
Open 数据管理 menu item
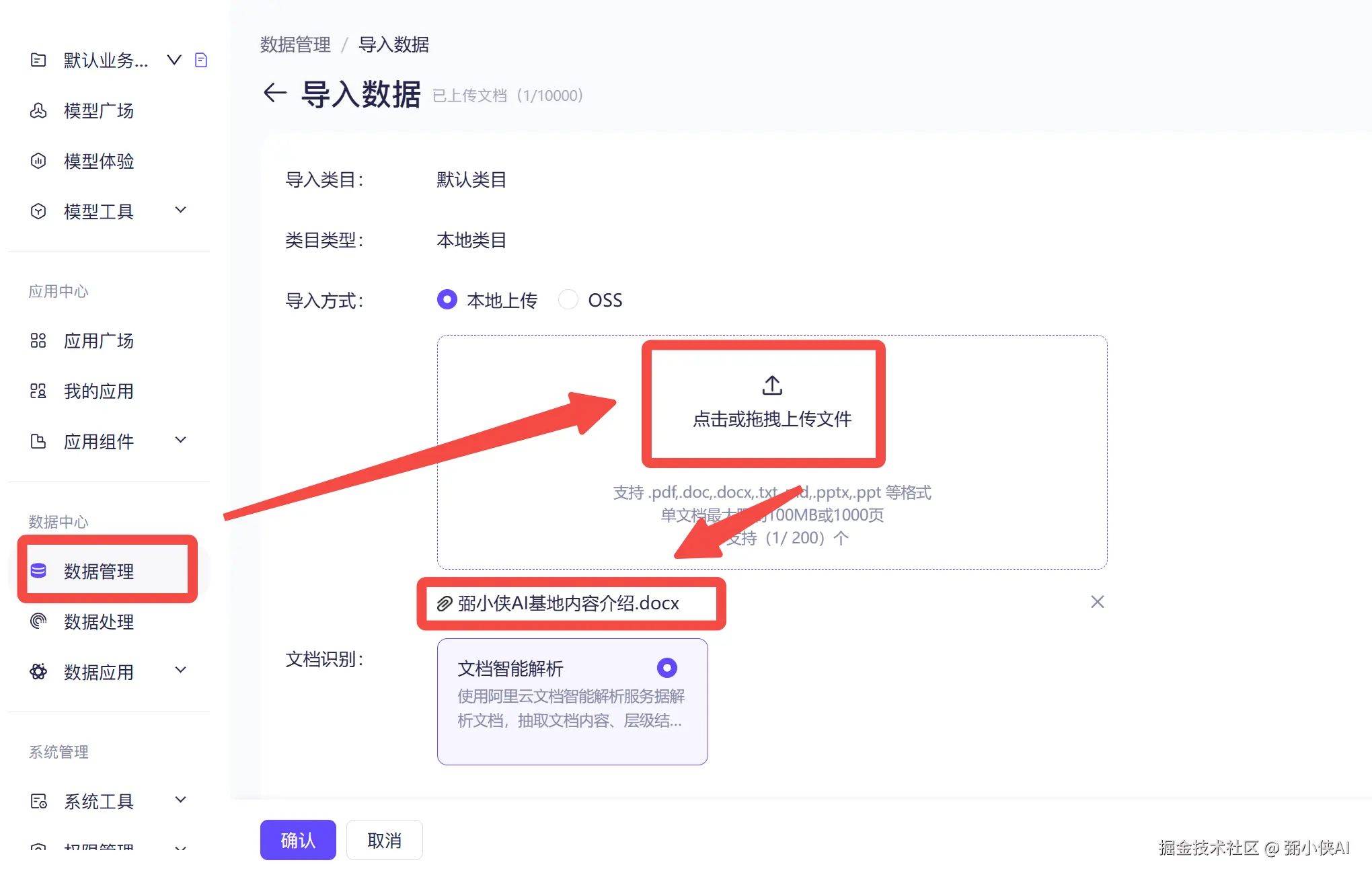tap(99, 571)
